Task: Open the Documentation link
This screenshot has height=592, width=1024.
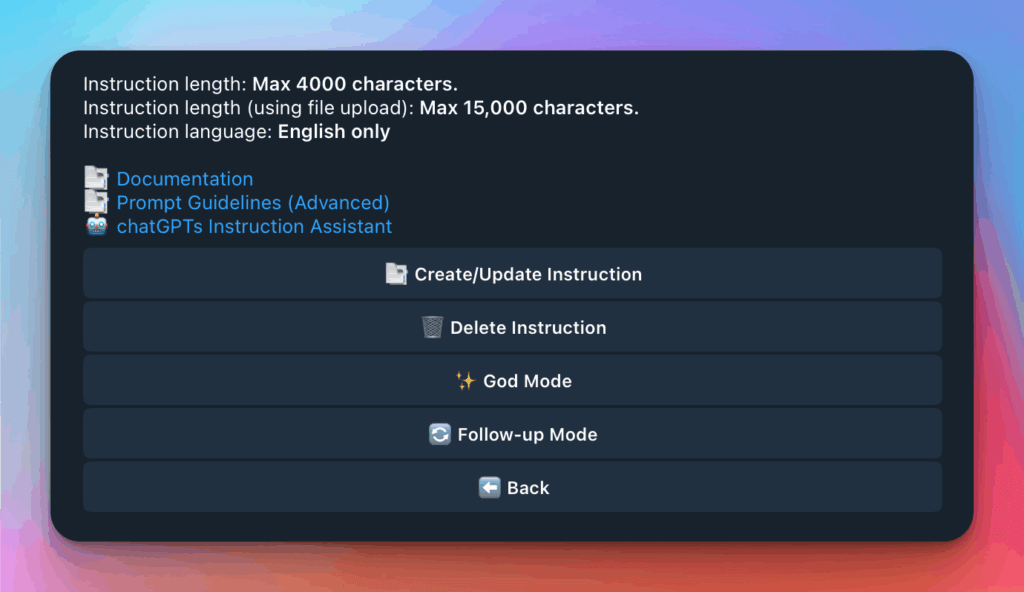Action: (x=185, y=179)
